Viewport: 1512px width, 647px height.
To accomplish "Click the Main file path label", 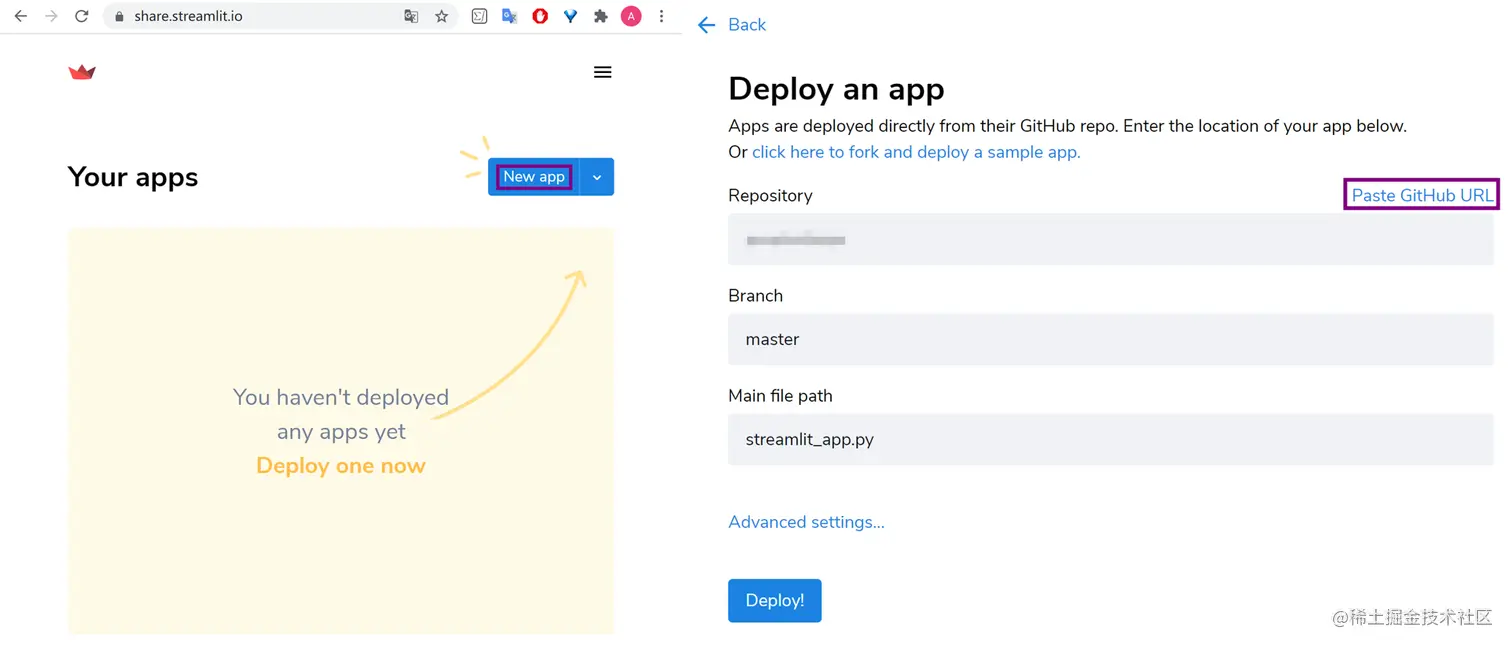I will (780, 395).
